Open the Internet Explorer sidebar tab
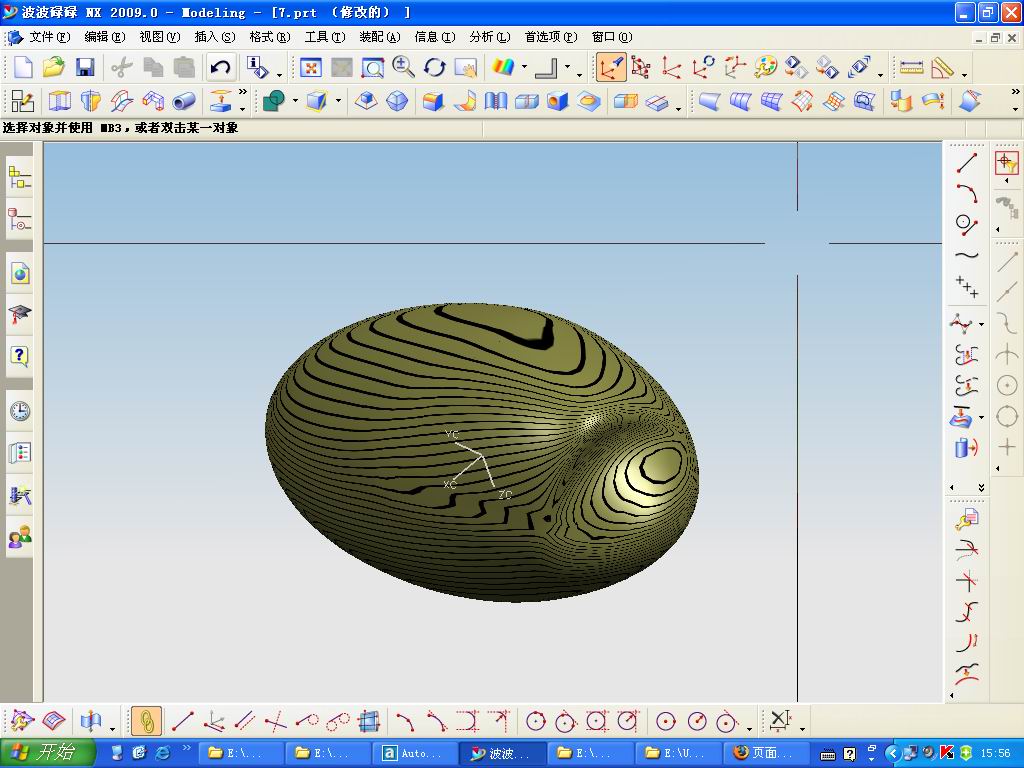 (20, 274)
